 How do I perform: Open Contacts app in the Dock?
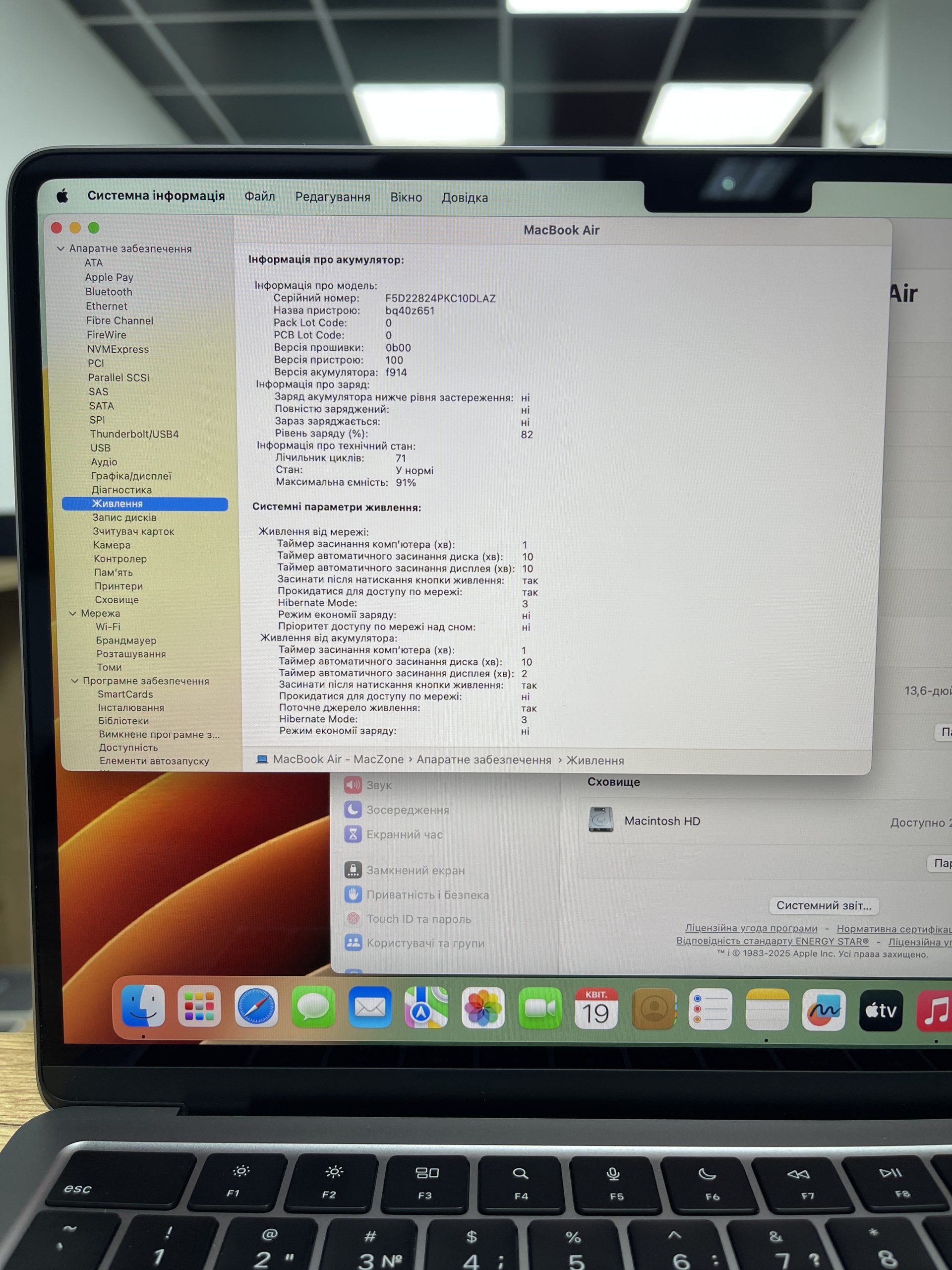[x=654, y=1010]
